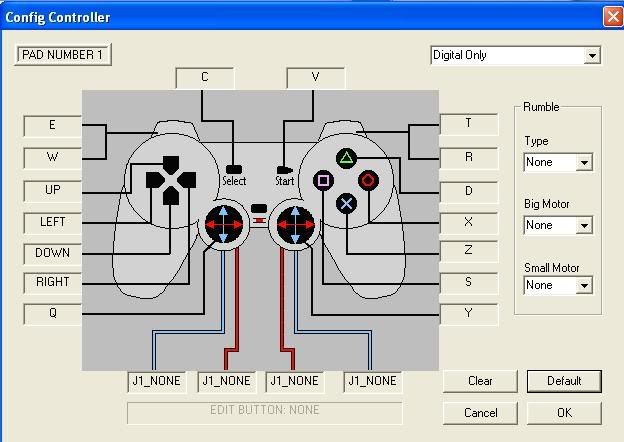
Task: Click the blue Cross button on the controller
Action: click(346, 204)
